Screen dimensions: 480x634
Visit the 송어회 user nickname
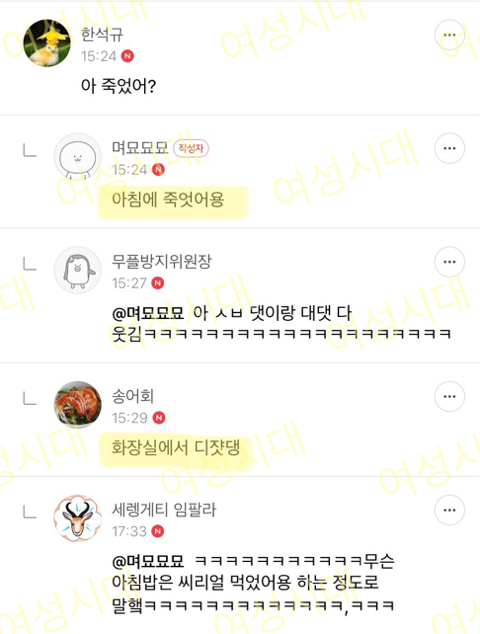click(133, 396)
